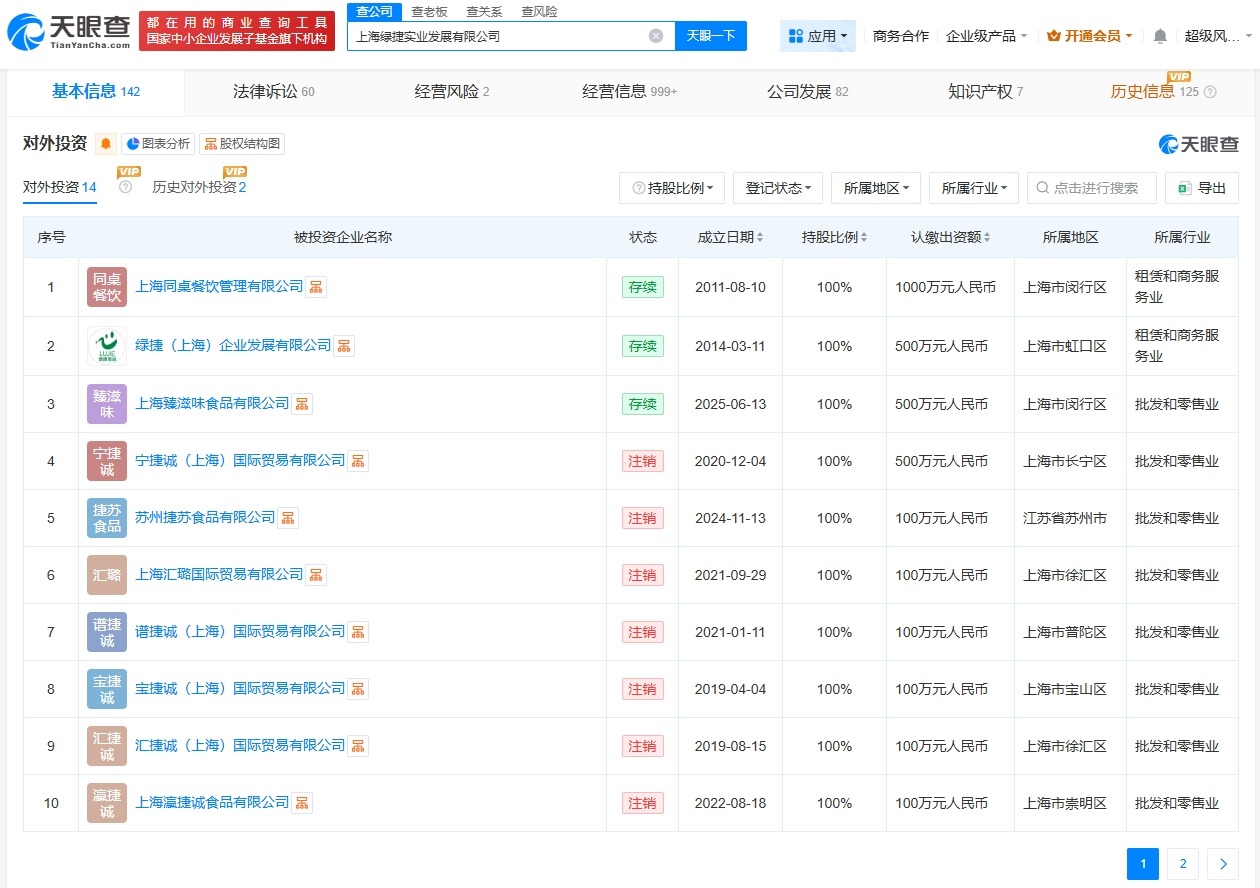Expand the 登记状态 status filter
The image size is (1260, 888).
(777, 187)
